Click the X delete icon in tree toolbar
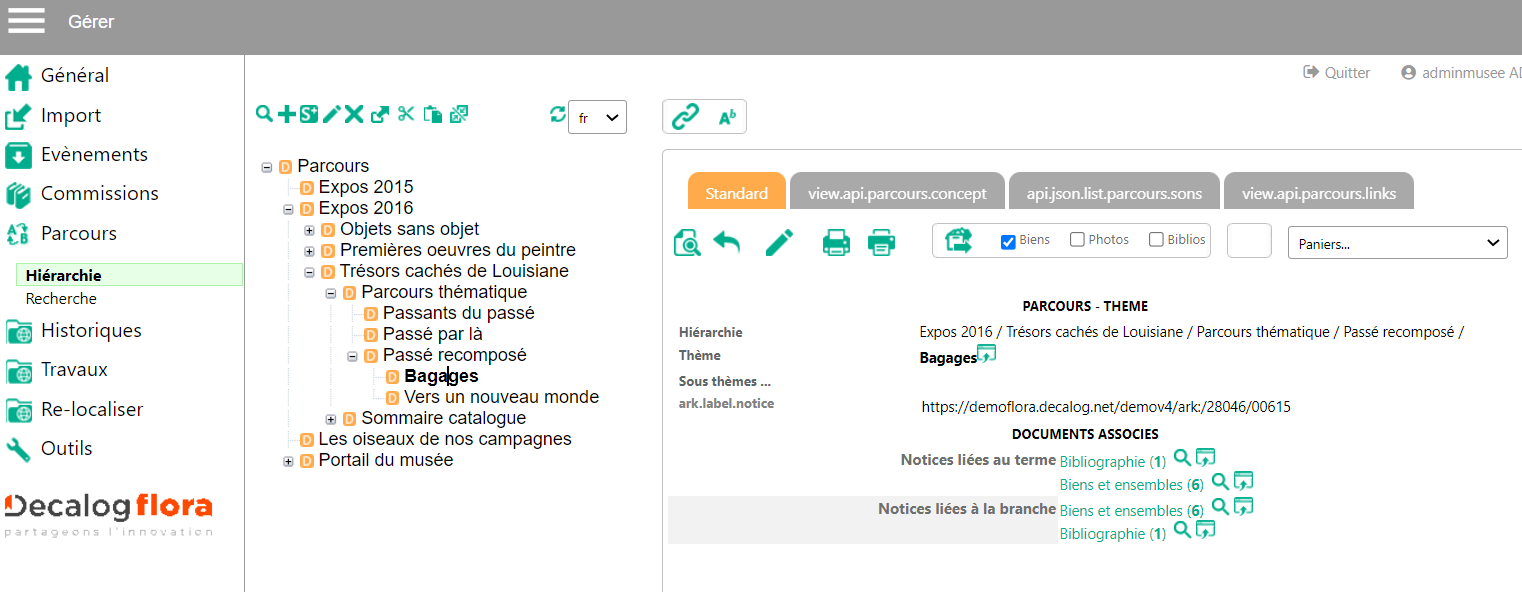The width and height of the screenshot is (1522, 592). point(354,114)
